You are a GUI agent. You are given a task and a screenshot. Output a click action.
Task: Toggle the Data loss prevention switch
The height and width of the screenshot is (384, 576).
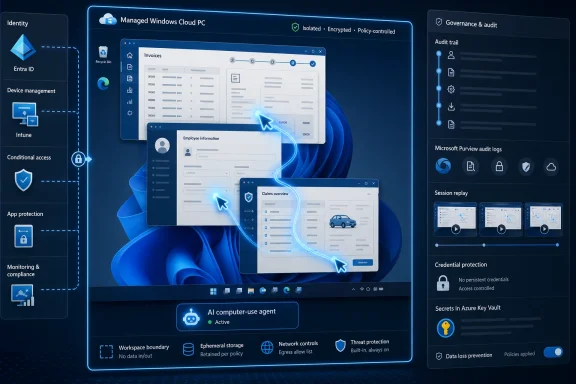pos(553,352)
